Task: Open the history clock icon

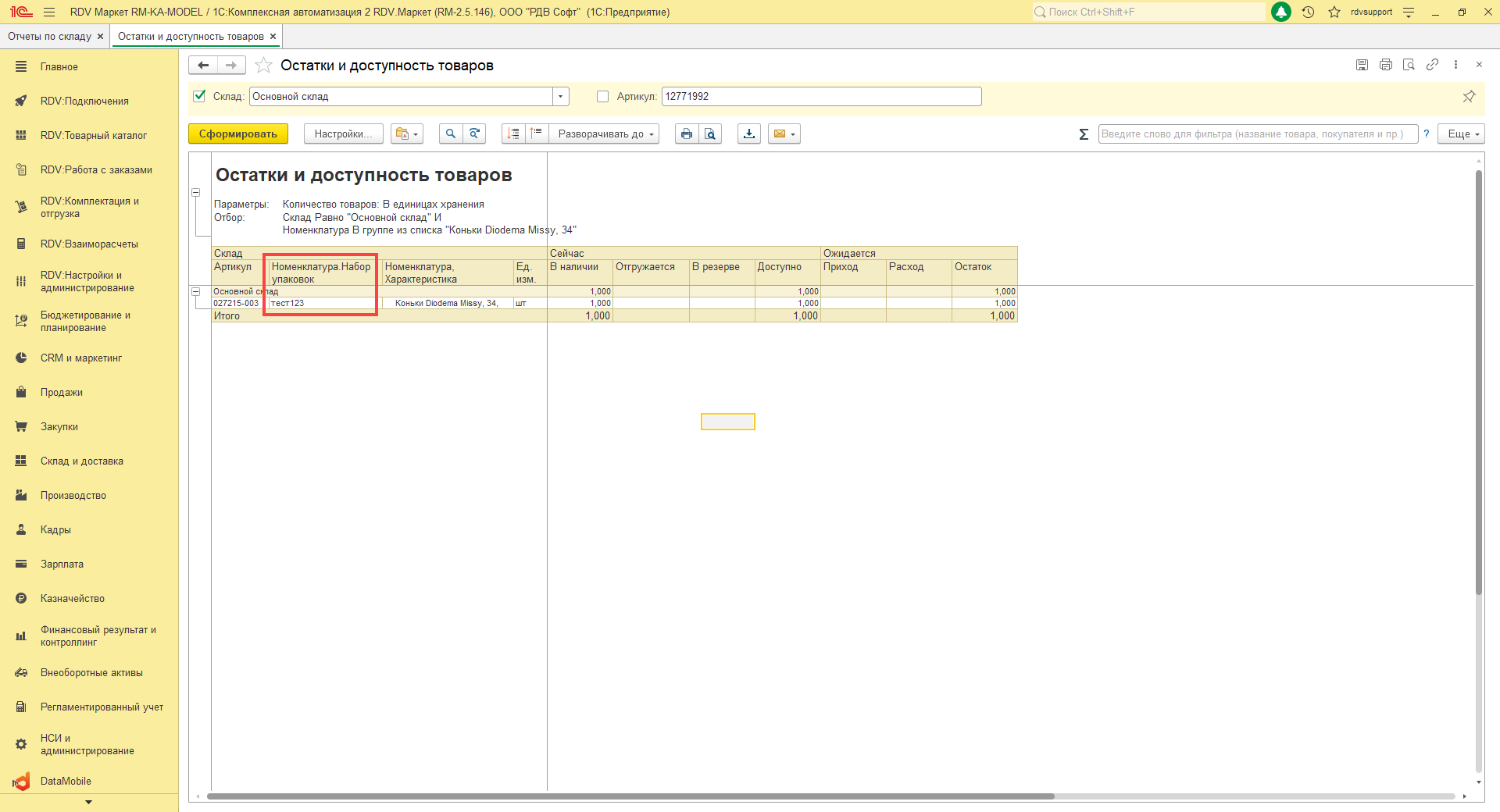Action: point(1308,12)
